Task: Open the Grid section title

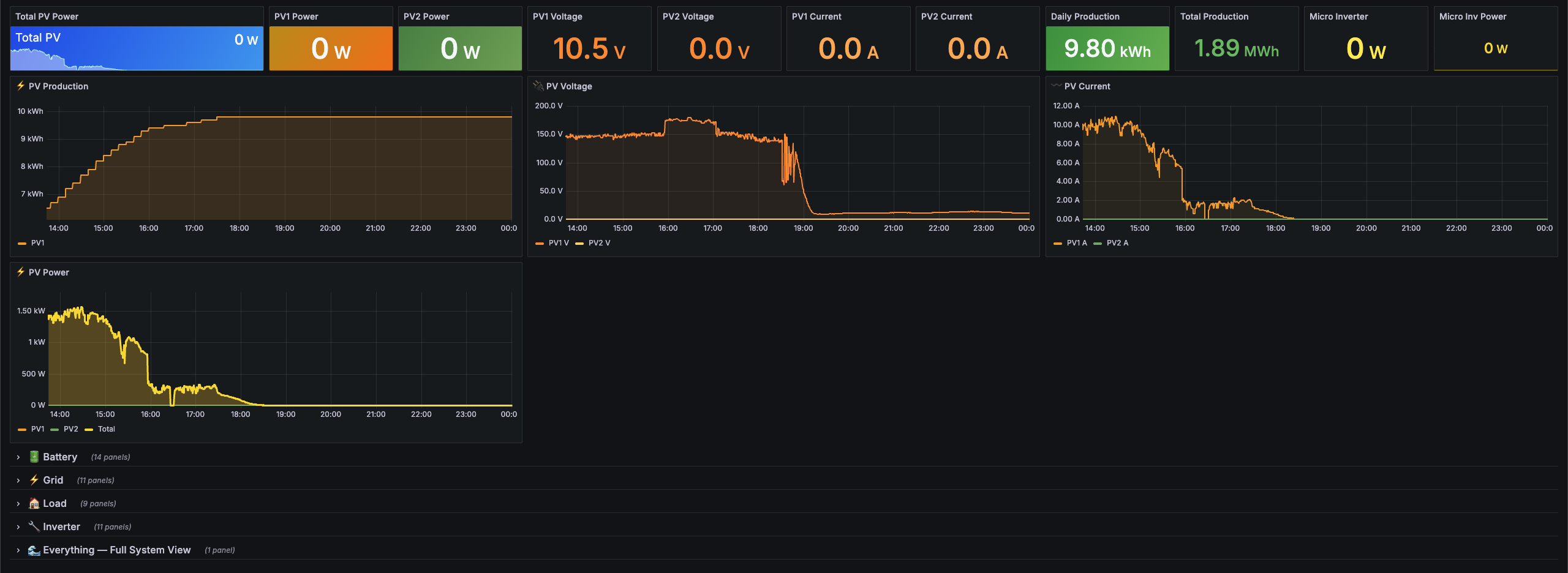Action: pos(53,480)
